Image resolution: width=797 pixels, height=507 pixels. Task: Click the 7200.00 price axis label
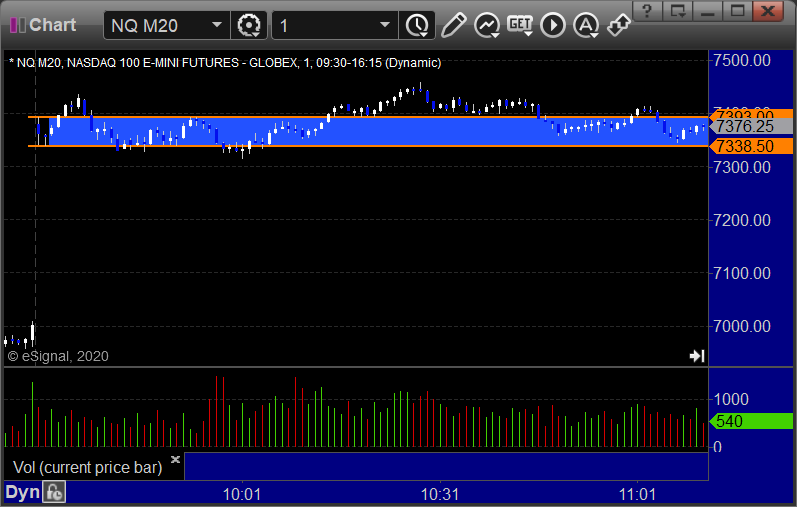742,220
